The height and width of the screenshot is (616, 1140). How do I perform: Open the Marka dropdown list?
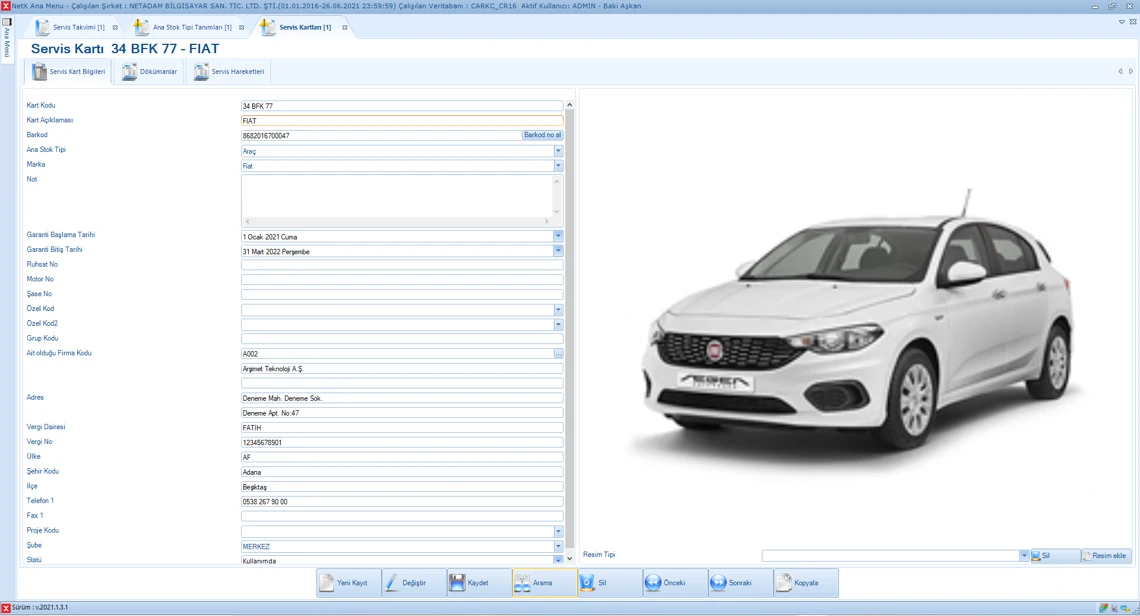(558, 166)
